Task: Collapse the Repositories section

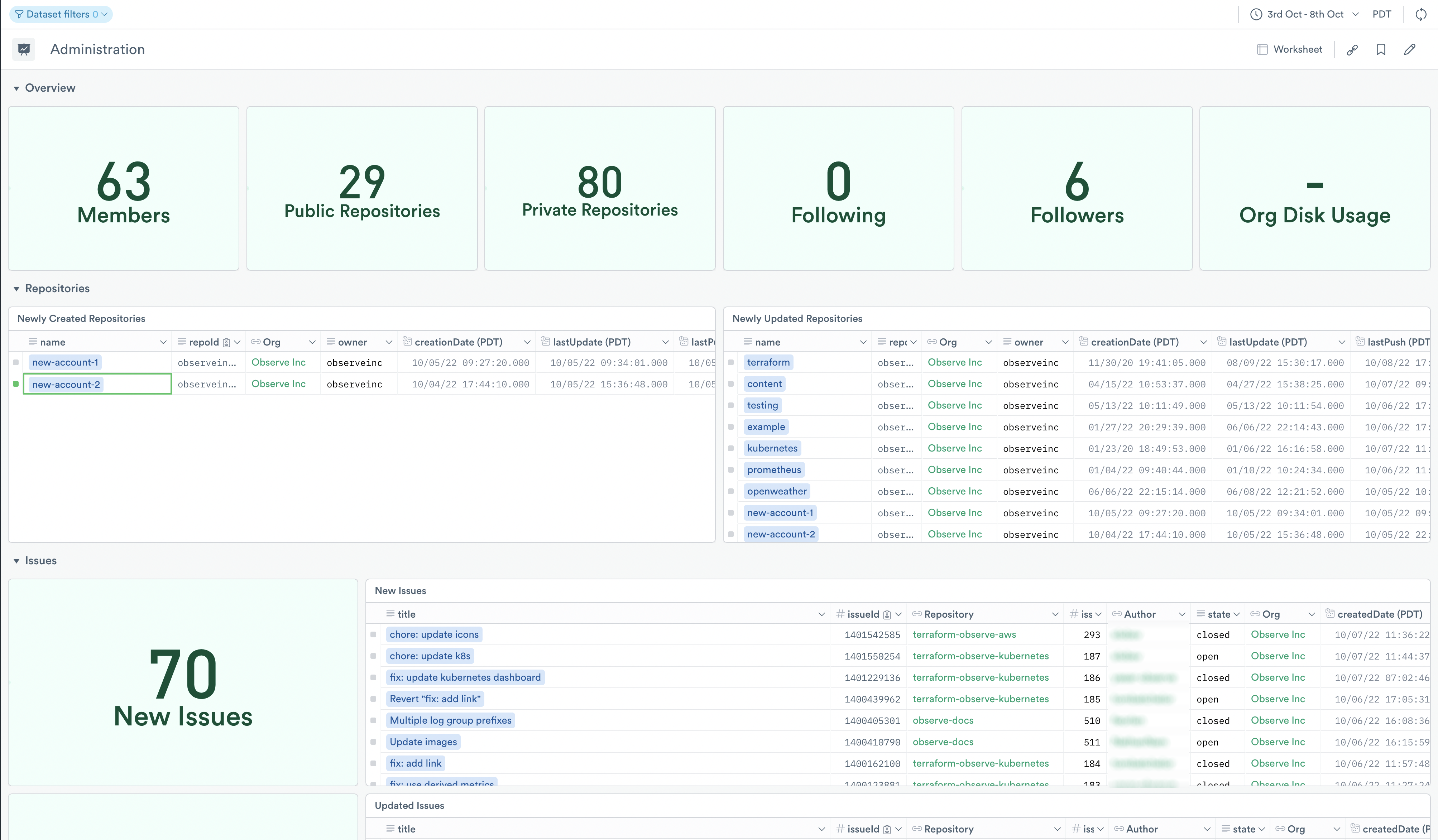Action: tap(16, 289)
